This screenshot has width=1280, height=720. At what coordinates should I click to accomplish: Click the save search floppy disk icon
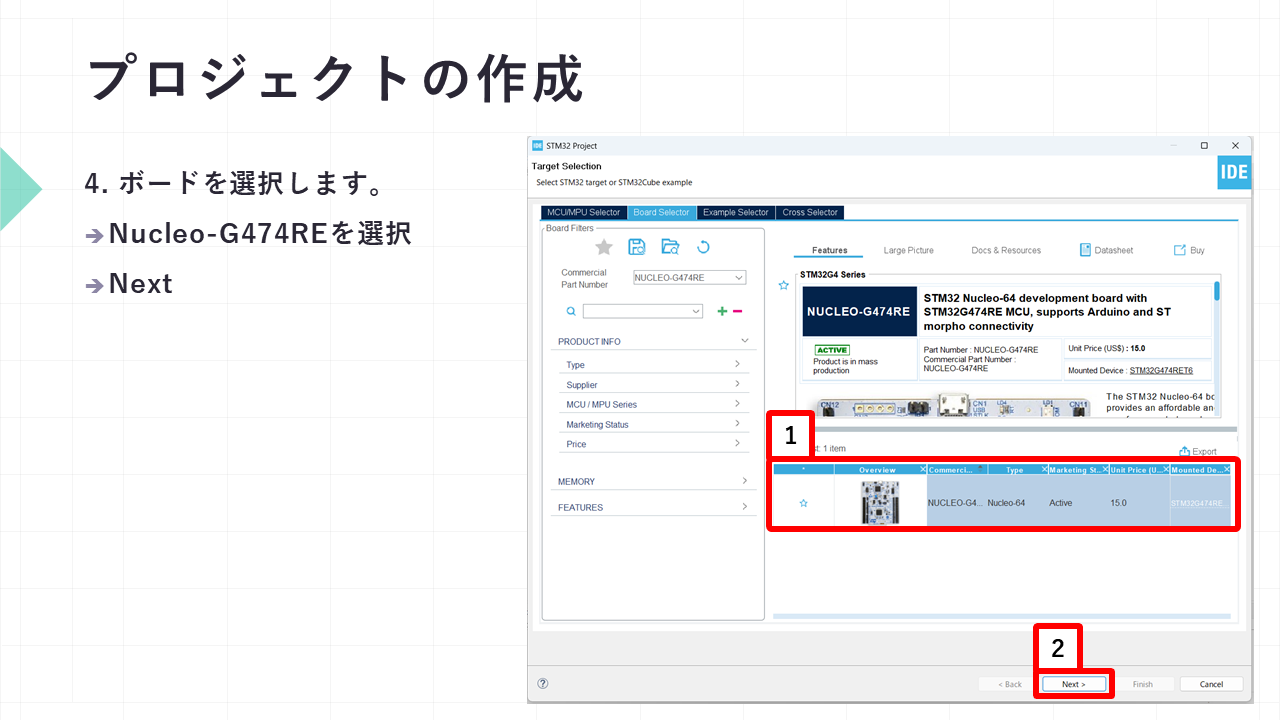(637, 247)
